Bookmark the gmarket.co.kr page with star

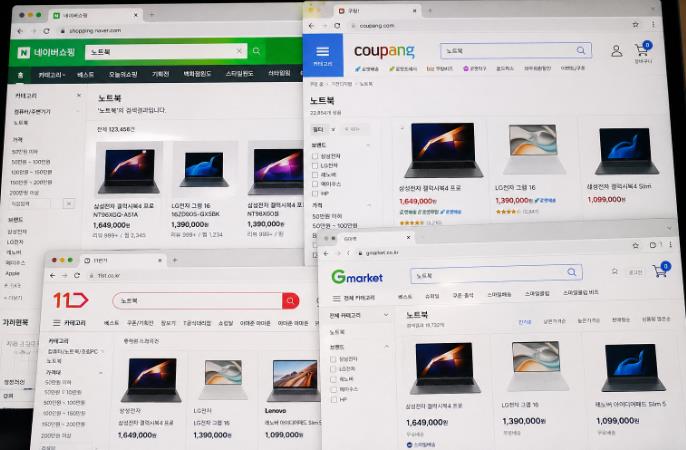tap(635, 246)
